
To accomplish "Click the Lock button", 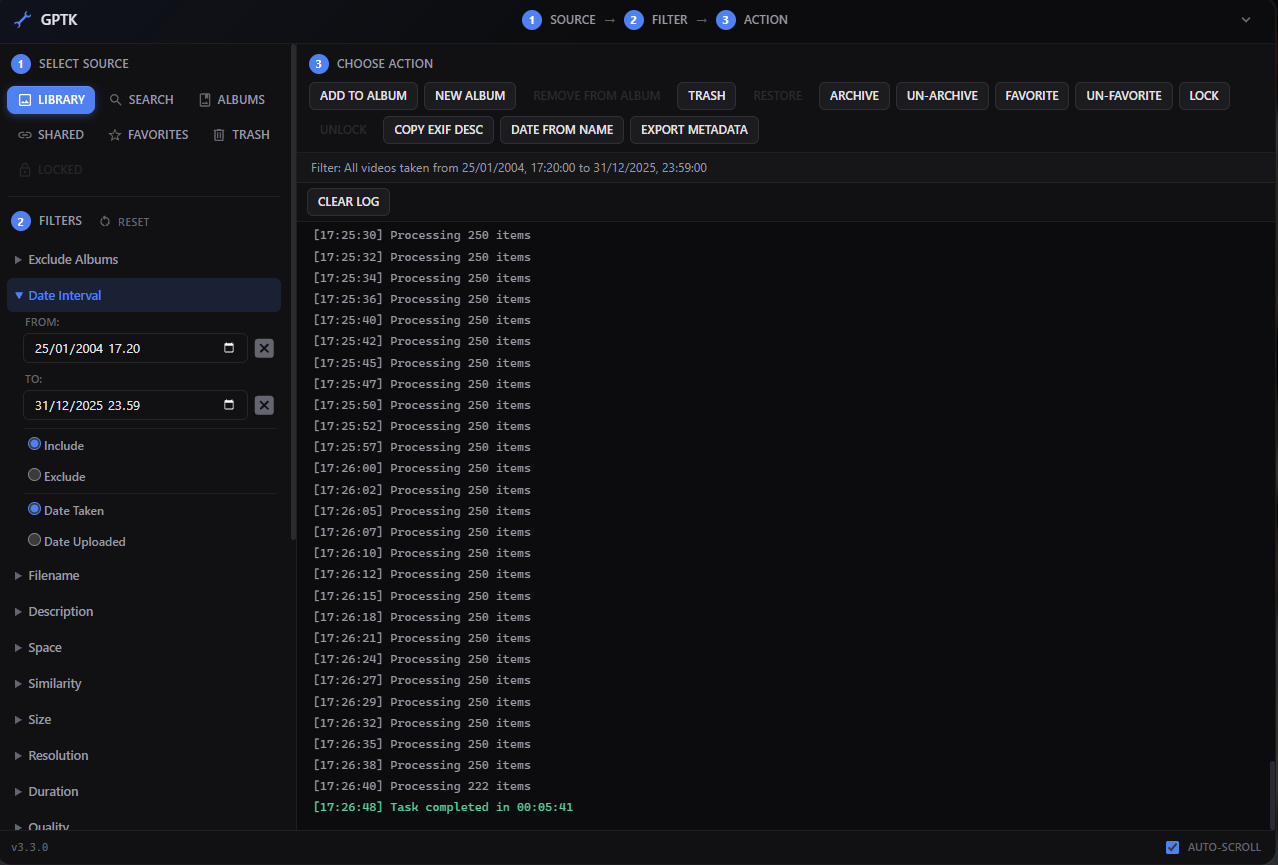I will pyautogui.click(x=1204, y=96).
